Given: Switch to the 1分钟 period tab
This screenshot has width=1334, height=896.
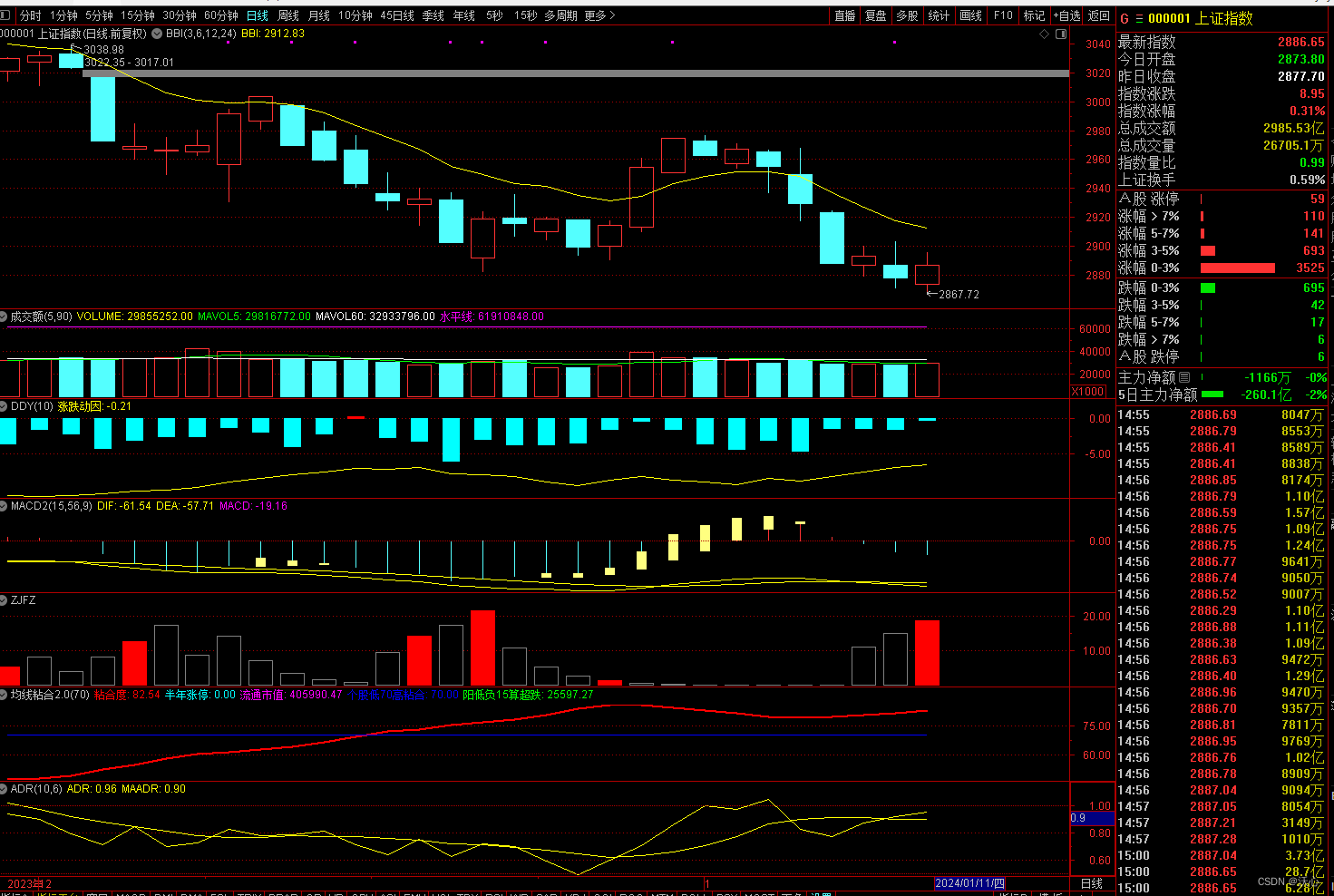Looking at the screenshot, I should click(63, 15).
